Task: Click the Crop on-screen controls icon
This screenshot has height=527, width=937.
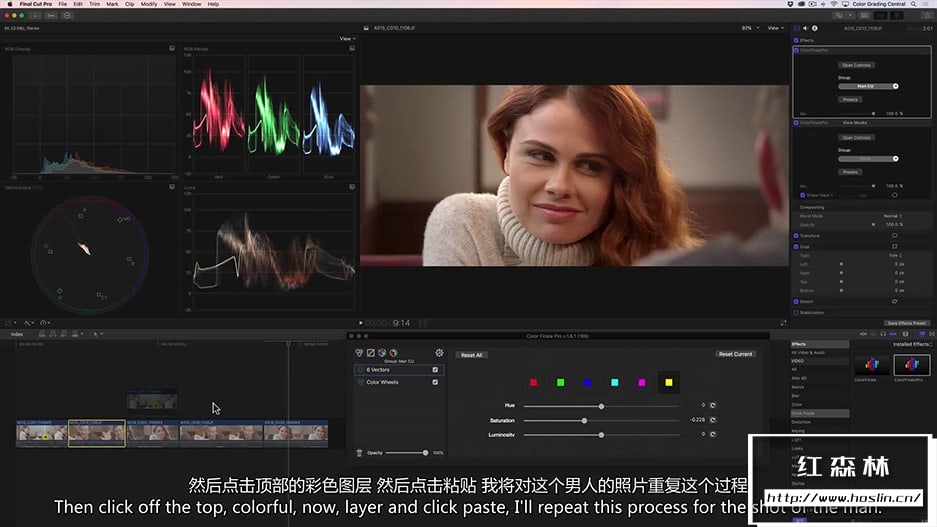Action: coord(895,246)
